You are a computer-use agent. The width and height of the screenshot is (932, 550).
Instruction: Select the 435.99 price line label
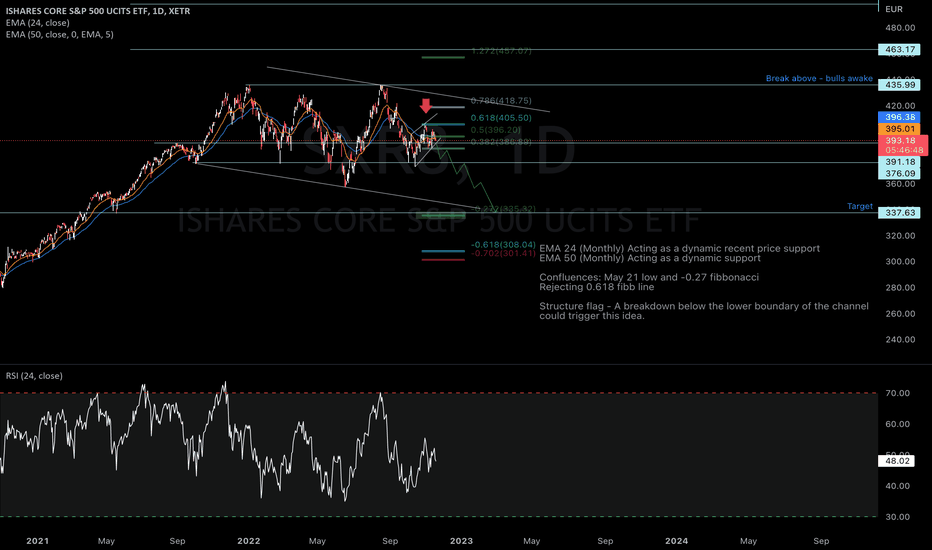(x=899, y=85)
